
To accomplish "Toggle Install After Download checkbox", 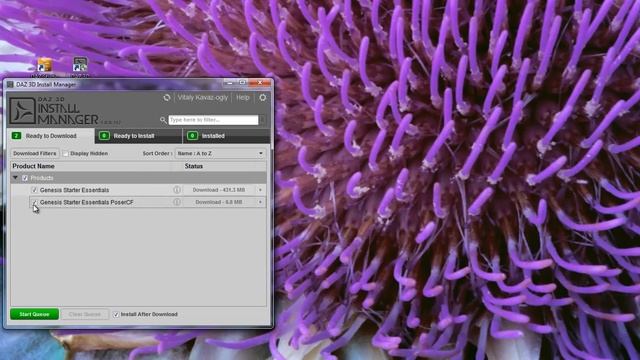I will pyautogui.click(x=116, y=314).
